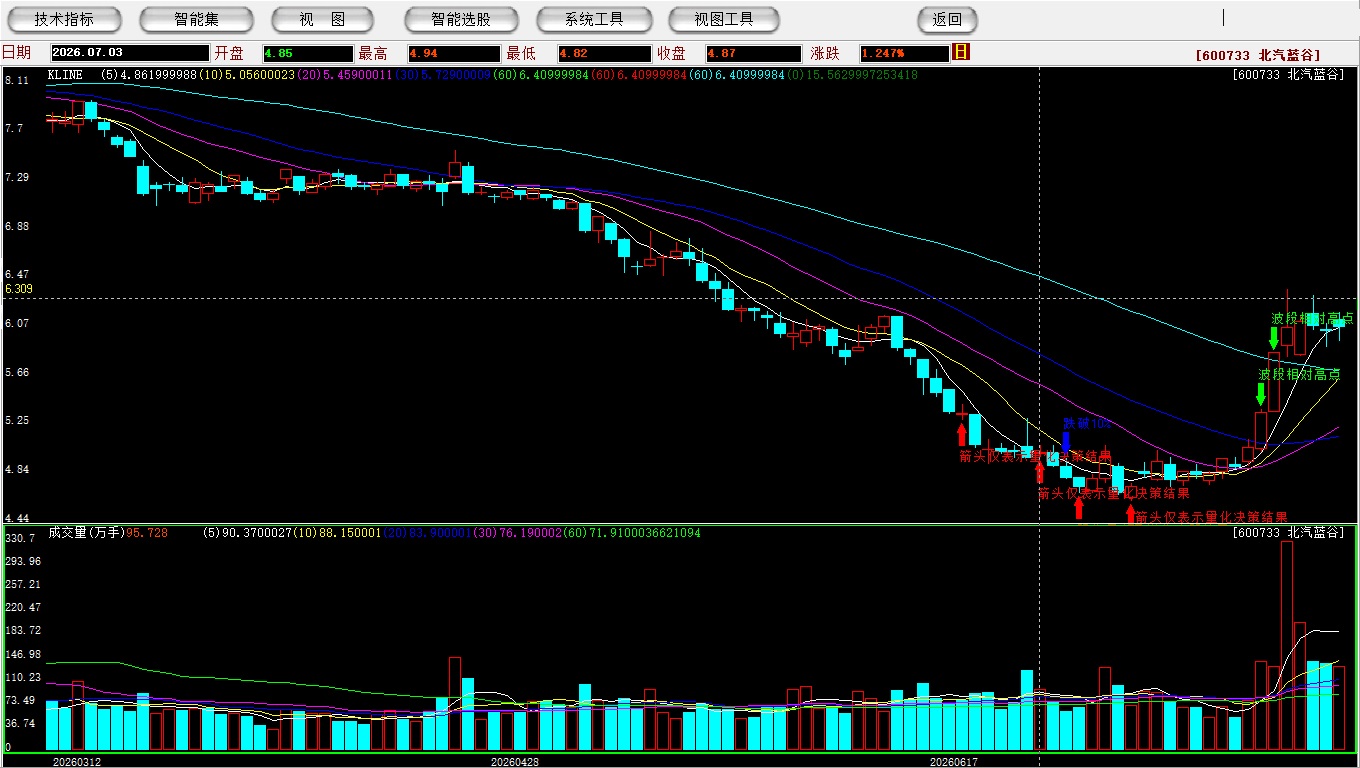Click the upper green 波段相对高点 arrow
Viewport: 1360px width, 768px height.
1274,337
